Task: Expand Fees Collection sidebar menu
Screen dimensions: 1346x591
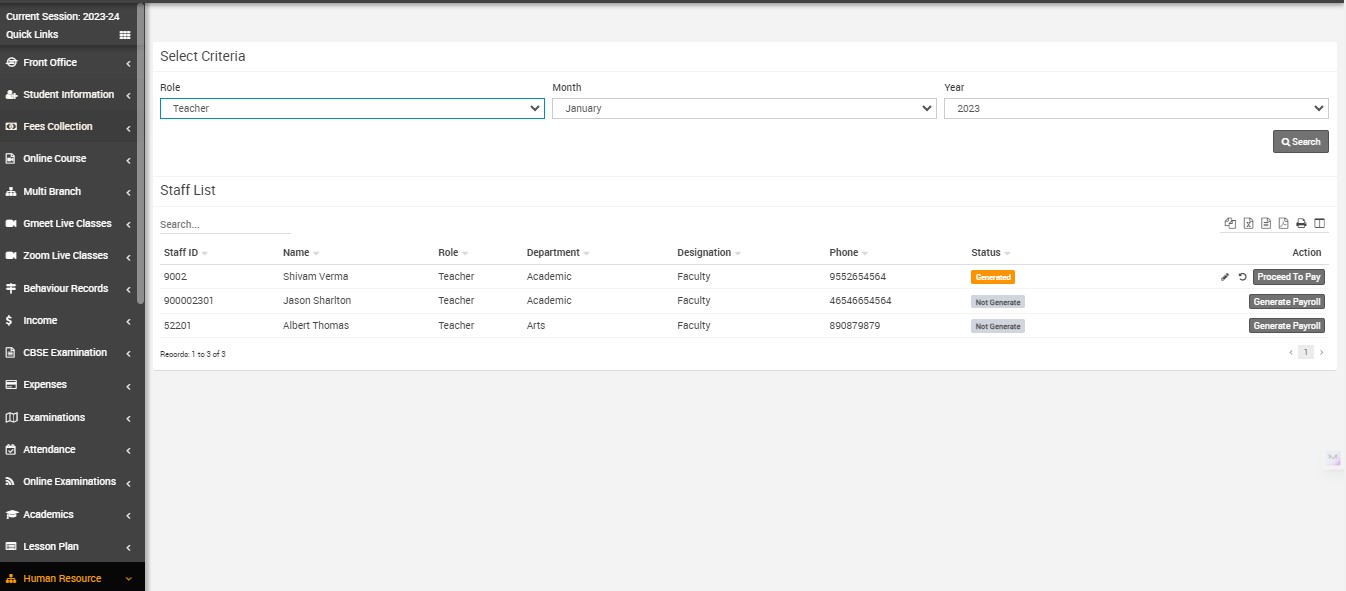Action: [x=72, y=127]
